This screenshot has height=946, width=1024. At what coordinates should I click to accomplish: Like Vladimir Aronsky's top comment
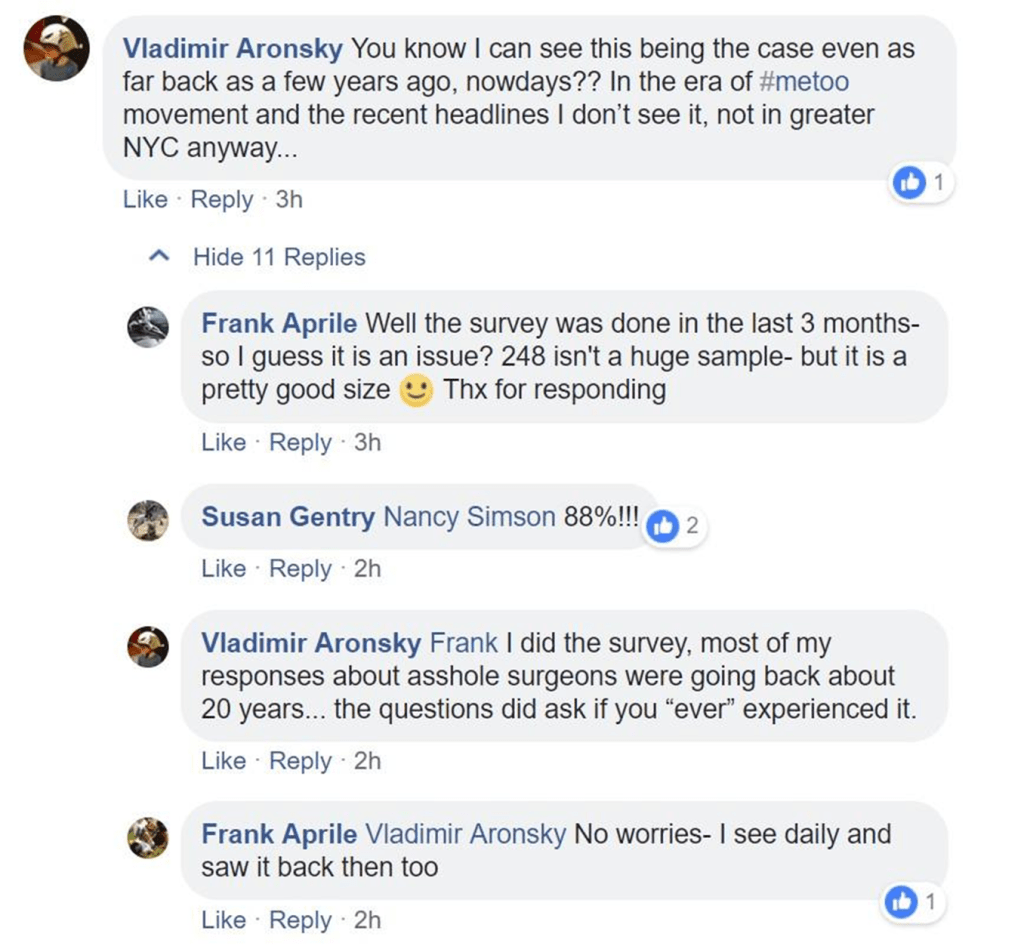click(x=145, y=199)
